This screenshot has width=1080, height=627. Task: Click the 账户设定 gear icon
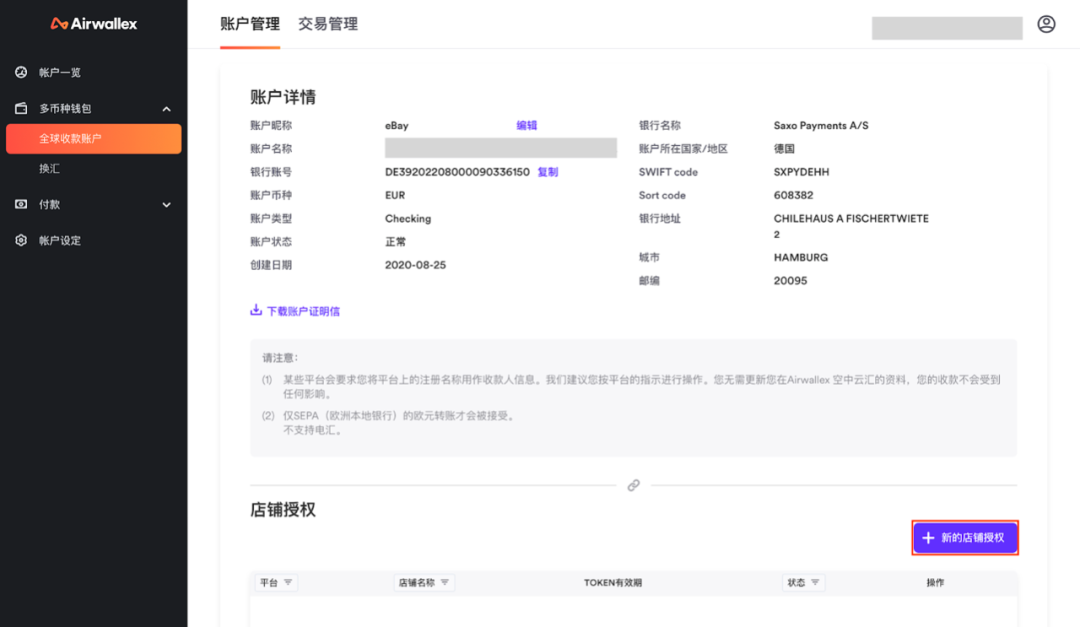(21, 240)
